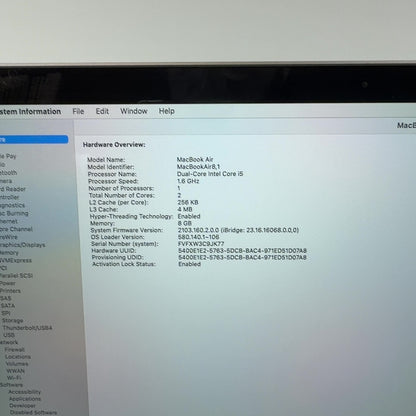Select Applications under Software
Image resolution: width=416 pixels, height=416 pixels.
click(x=25, y=399)
